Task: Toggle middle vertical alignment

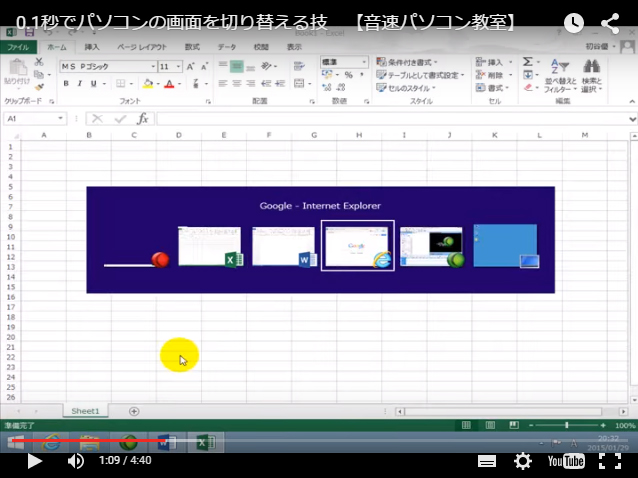Action: 236,66
